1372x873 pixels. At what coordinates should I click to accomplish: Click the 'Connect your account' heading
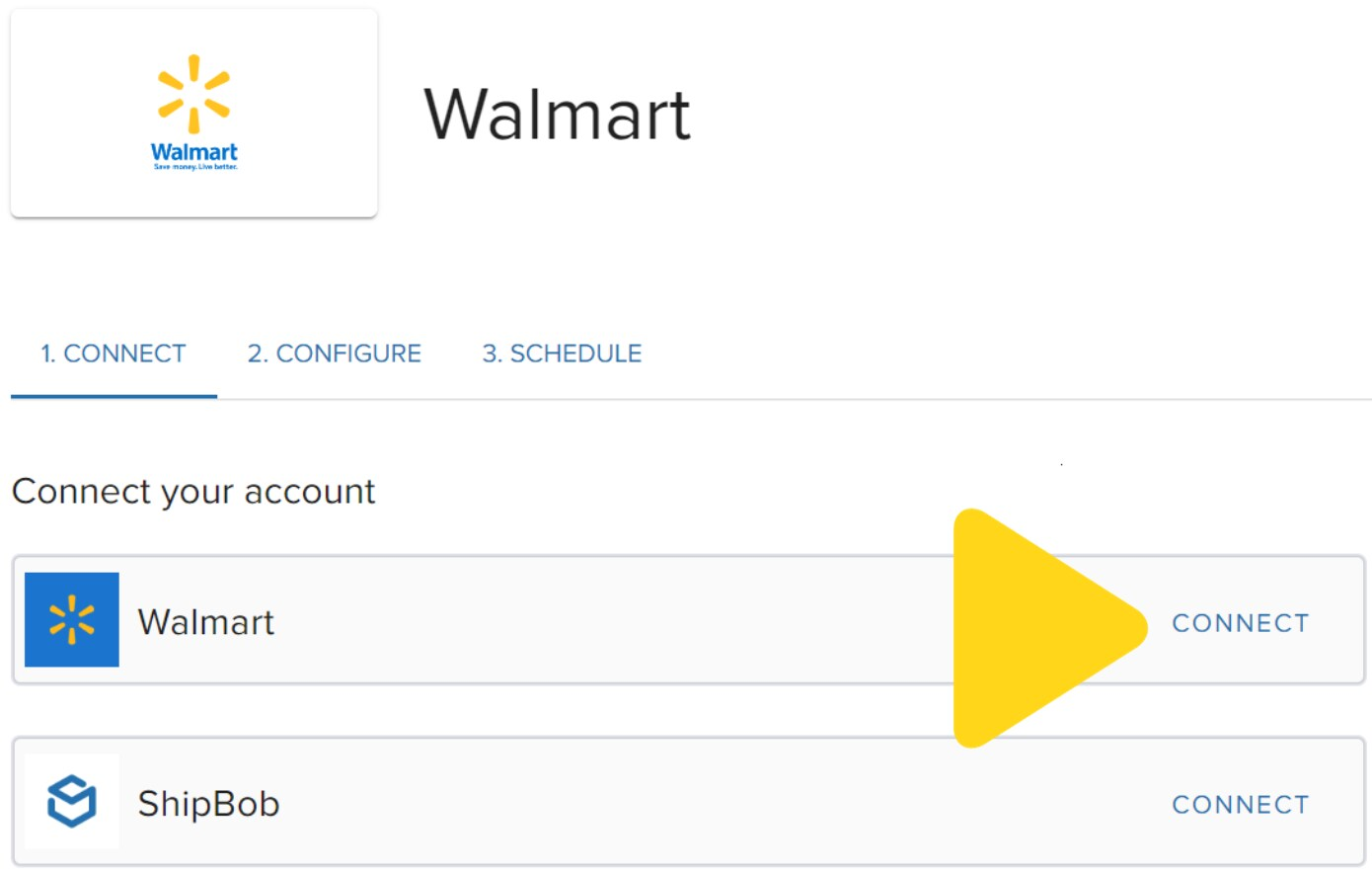[193, 491]
